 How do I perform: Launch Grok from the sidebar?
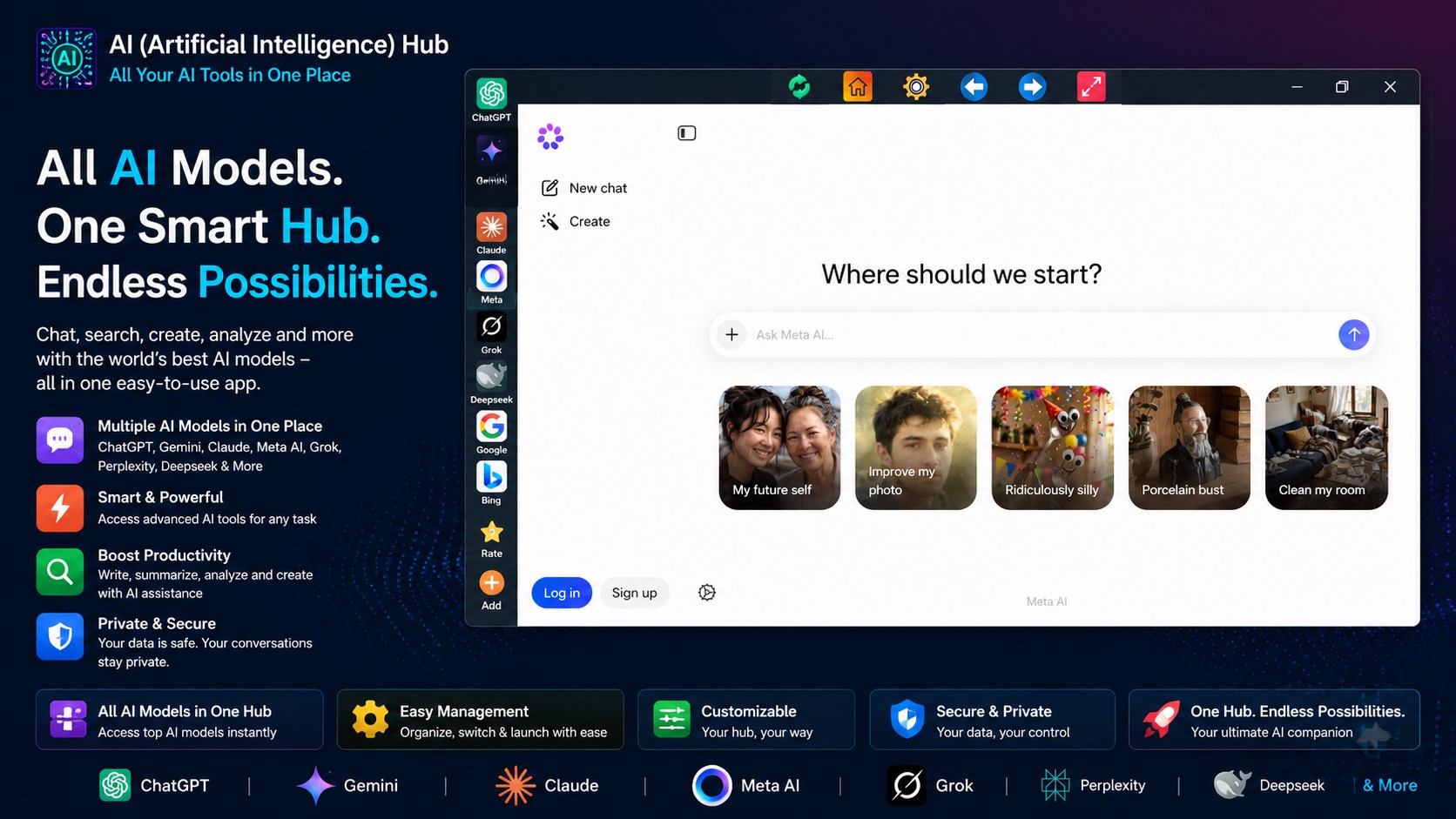click(491, 326)
